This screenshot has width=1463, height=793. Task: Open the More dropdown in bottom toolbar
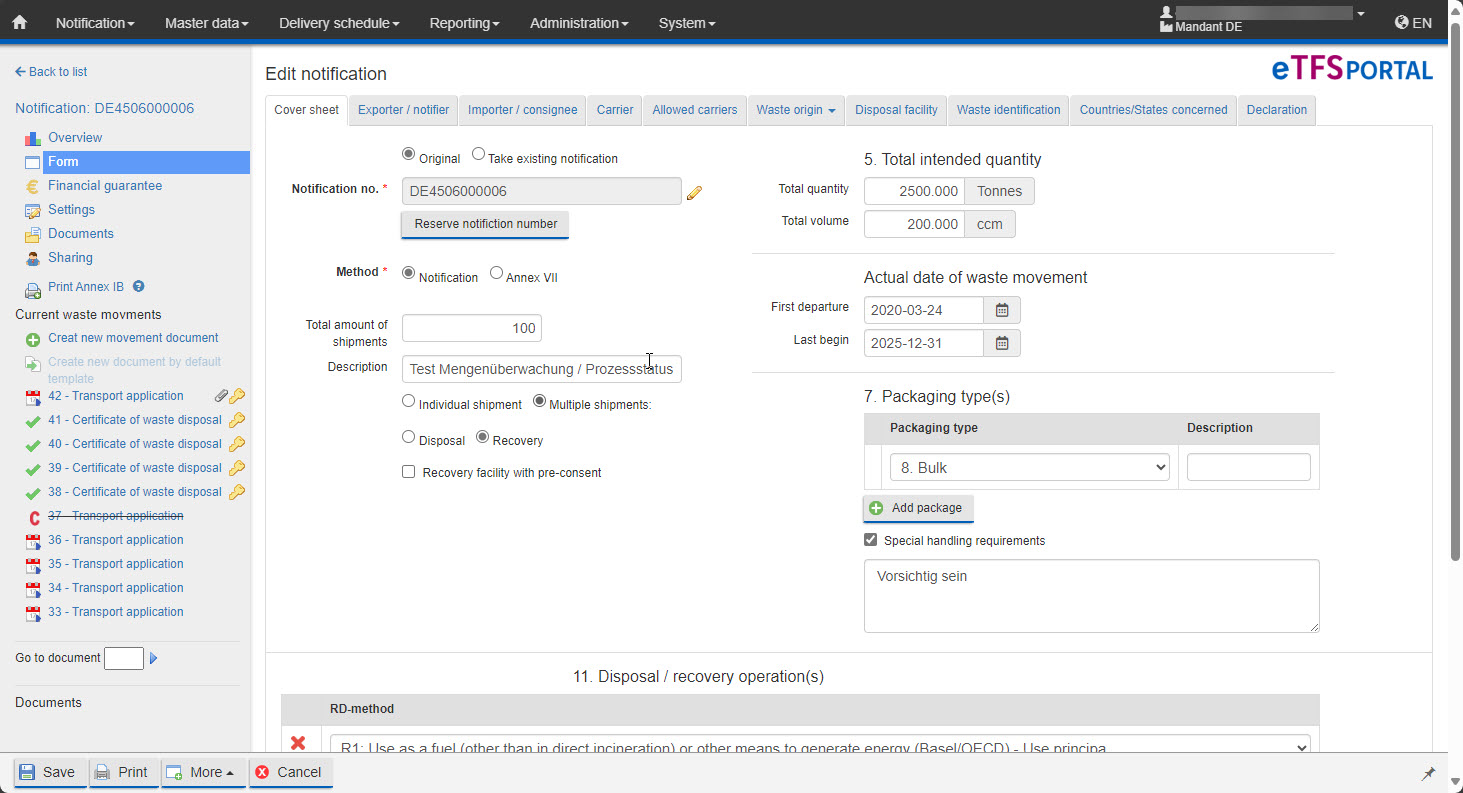[x=204, y=772]
